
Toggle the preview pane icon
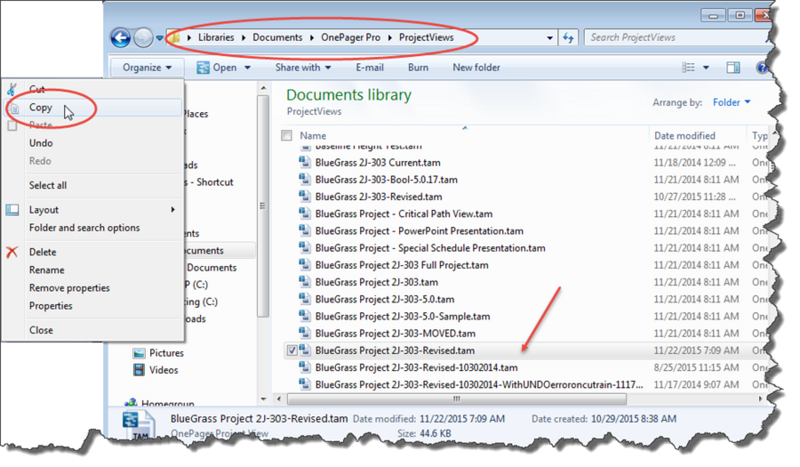pos(733,67)
